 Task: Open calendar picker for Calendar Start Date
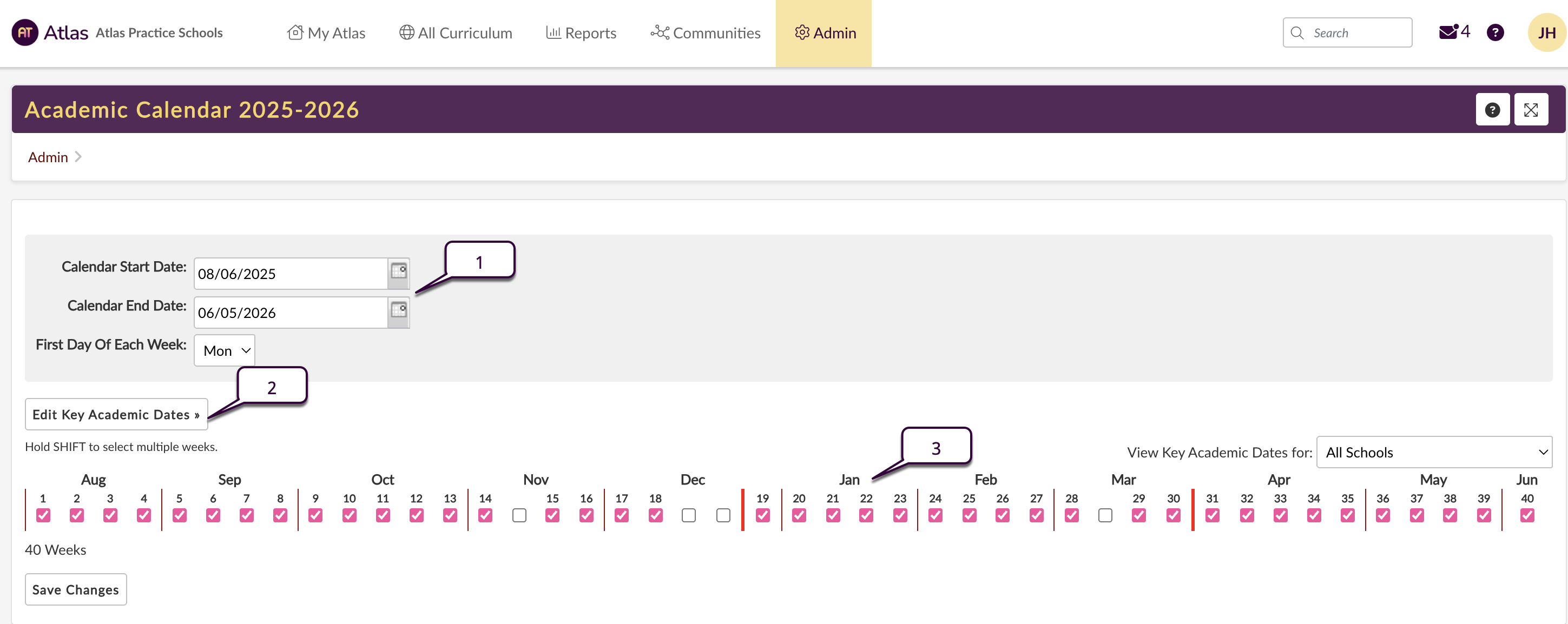[x=399, y=273]
